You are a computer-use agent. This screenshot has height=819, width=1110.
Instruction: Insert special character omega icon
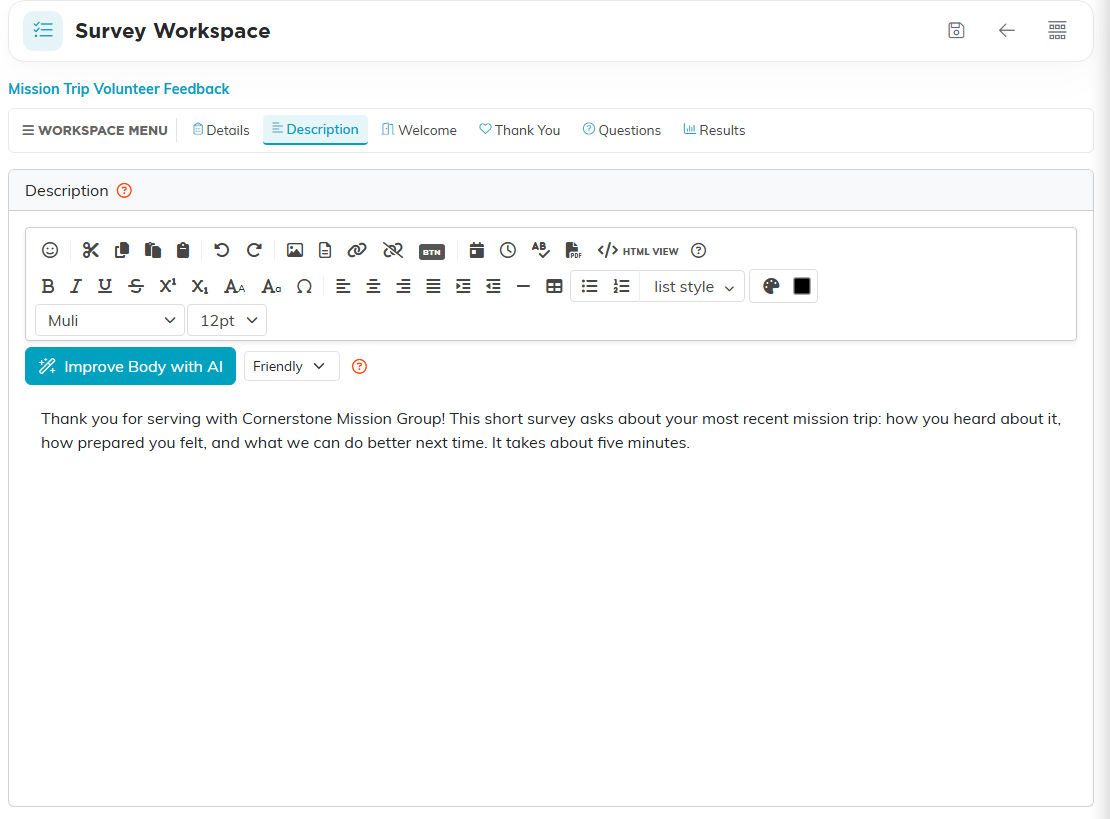[x=304, y=286]
